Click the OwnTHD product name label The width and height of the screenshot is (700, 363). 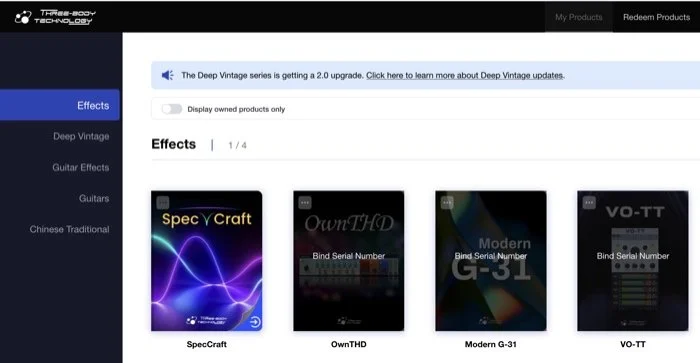pyautogui.click(x=349, y=344)
